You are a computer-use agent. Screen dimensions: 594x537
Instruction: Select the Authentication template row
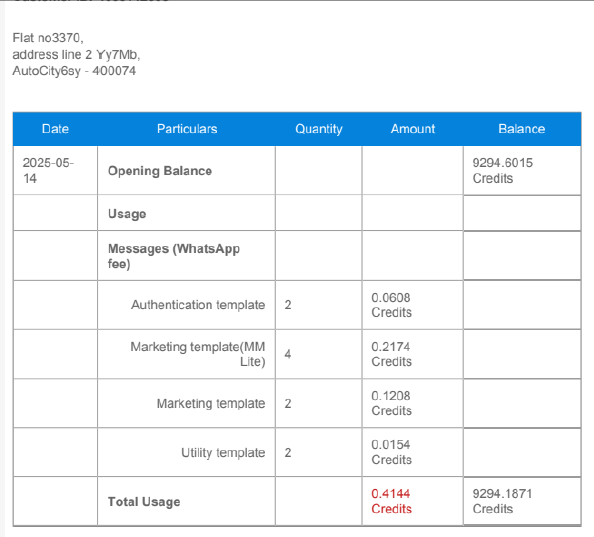[x=297, y=305]
